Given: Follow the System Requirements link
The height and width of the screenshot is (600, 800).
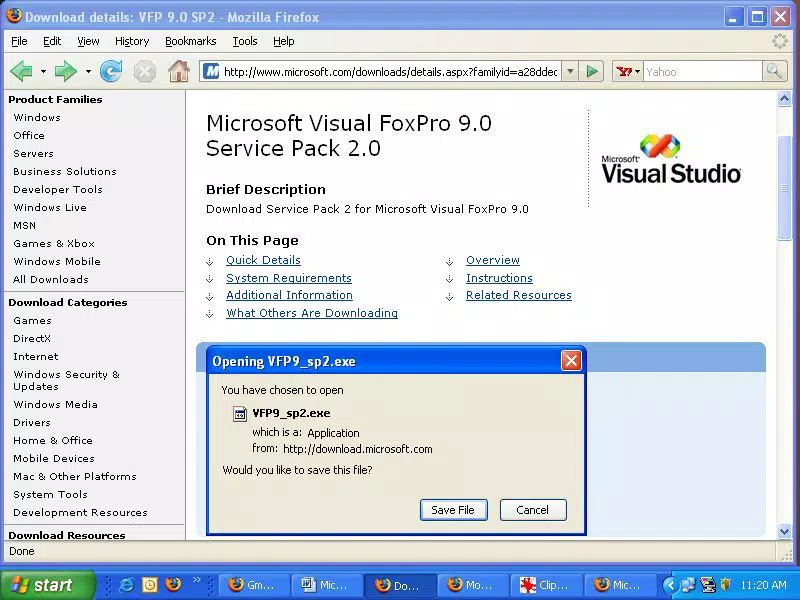Looking at the screenshot, I should pos(289,278).
